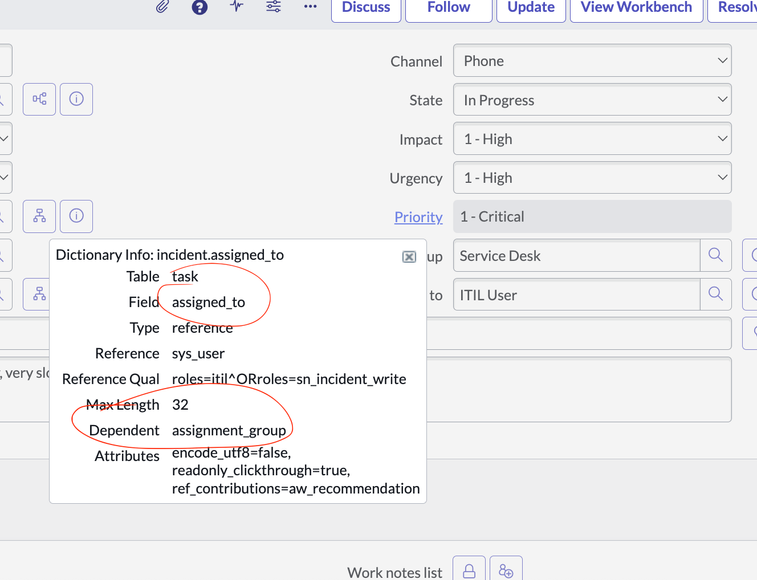The width and height of the screenshot is (757, 580).
Task: Open the more options ellipsis menu
Action: coord(310,7)
